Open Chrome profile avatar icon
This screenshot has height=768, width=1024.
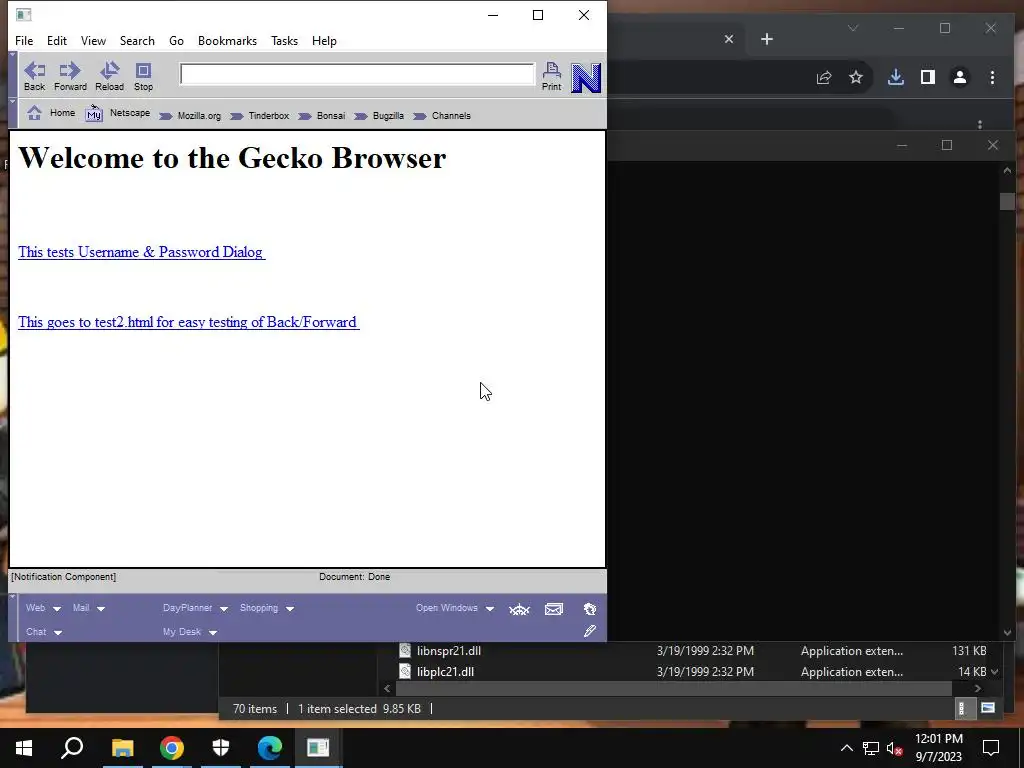pos(960,78)
